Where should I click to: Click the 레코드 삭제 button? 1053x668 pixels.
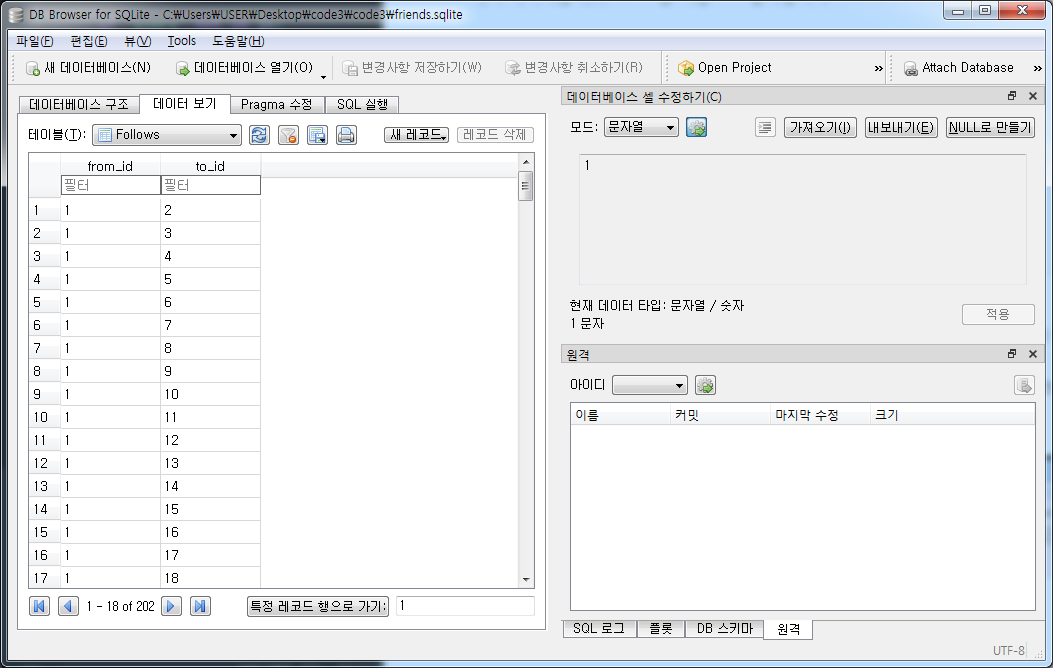(x=495, y=135)
